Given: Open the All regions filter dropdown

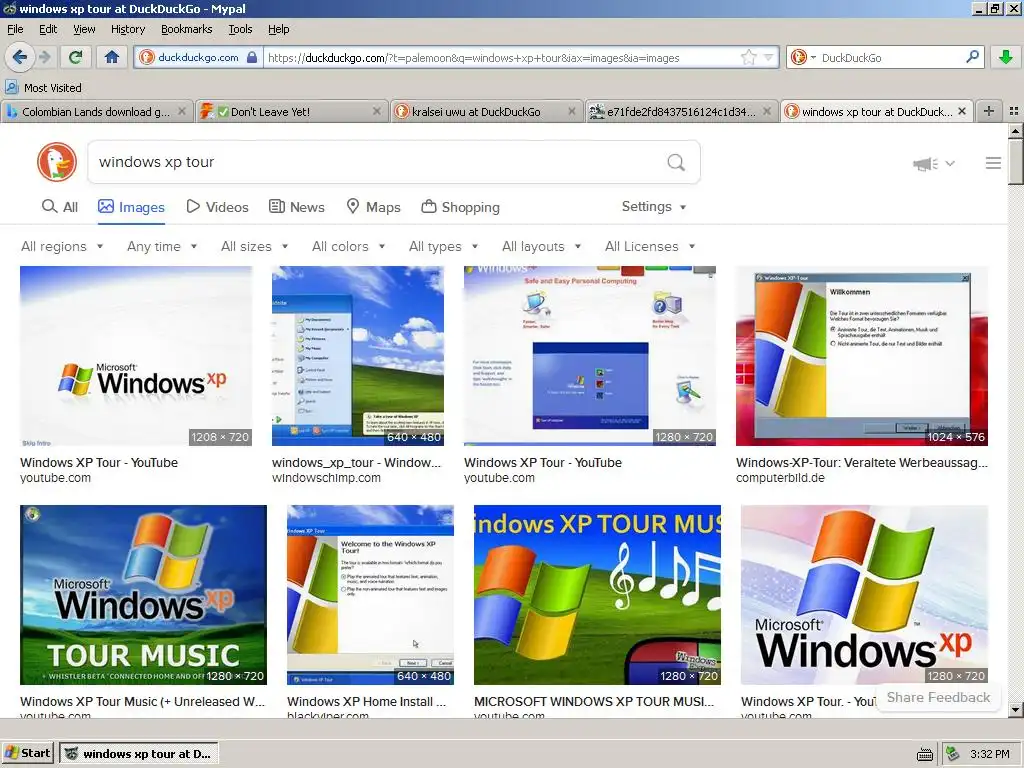Looking at the screenshot, I should [62, 246].
